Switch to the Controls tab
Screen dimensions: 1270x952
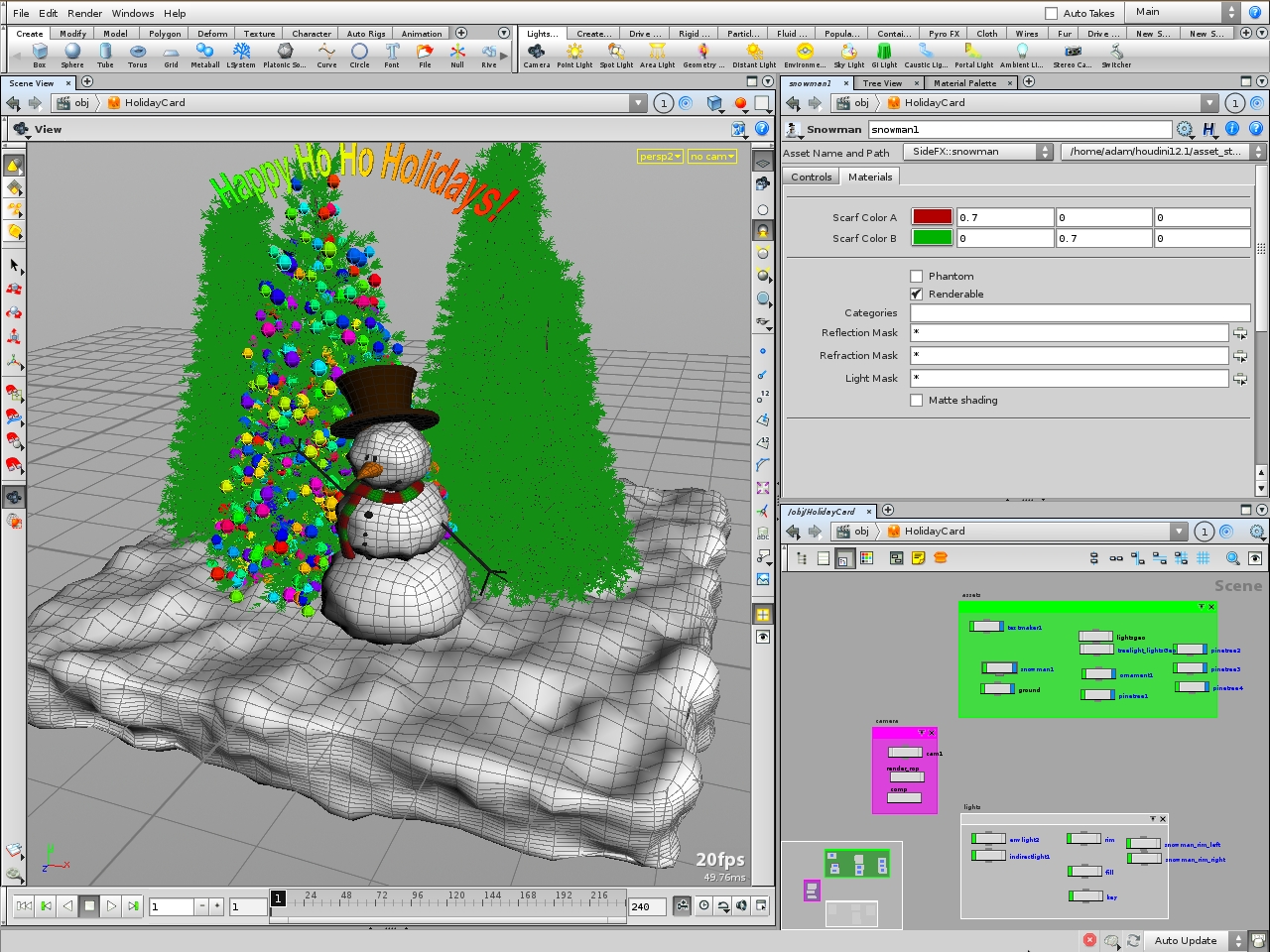point(812,177)
